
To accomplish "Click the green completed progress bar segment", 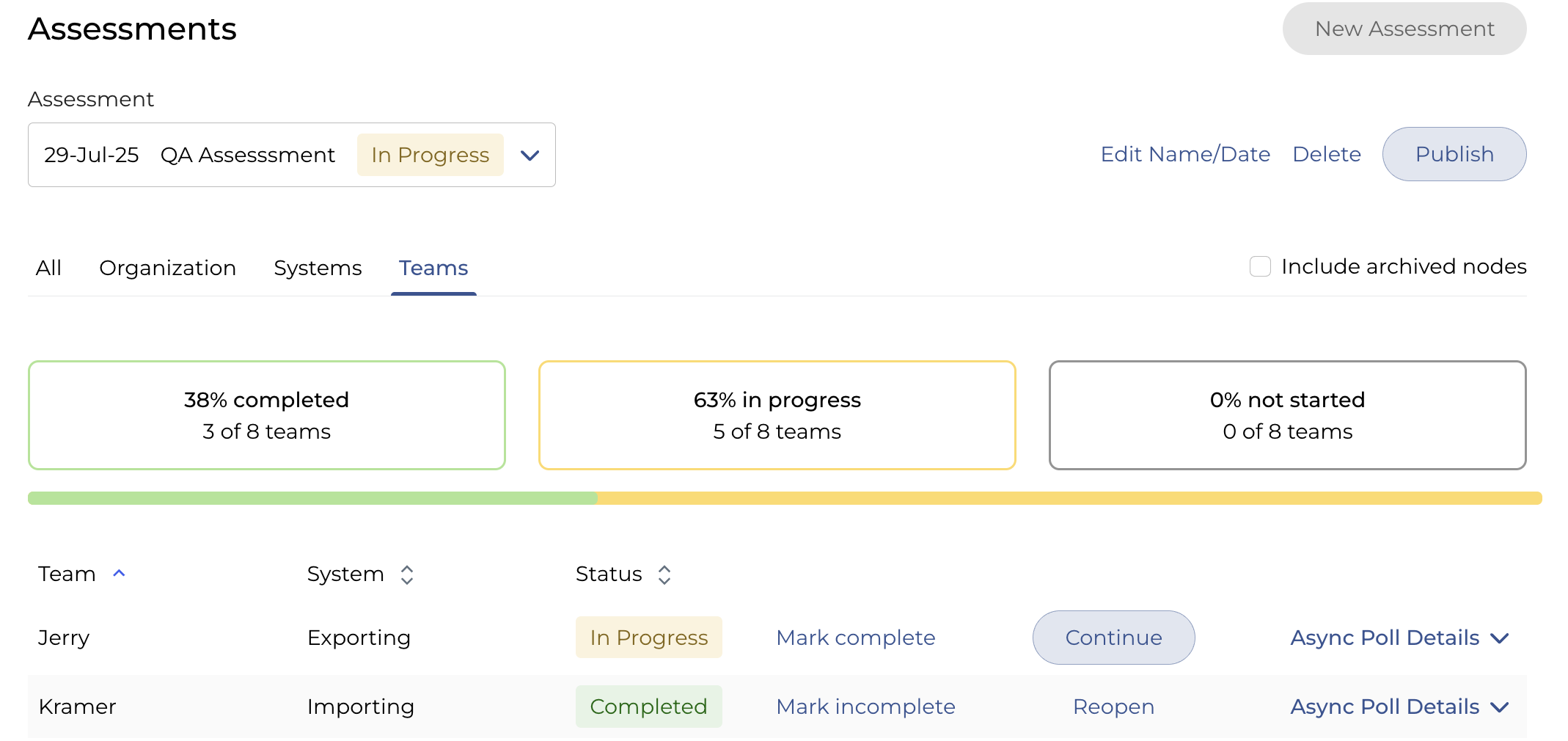I will click(312, 498).
